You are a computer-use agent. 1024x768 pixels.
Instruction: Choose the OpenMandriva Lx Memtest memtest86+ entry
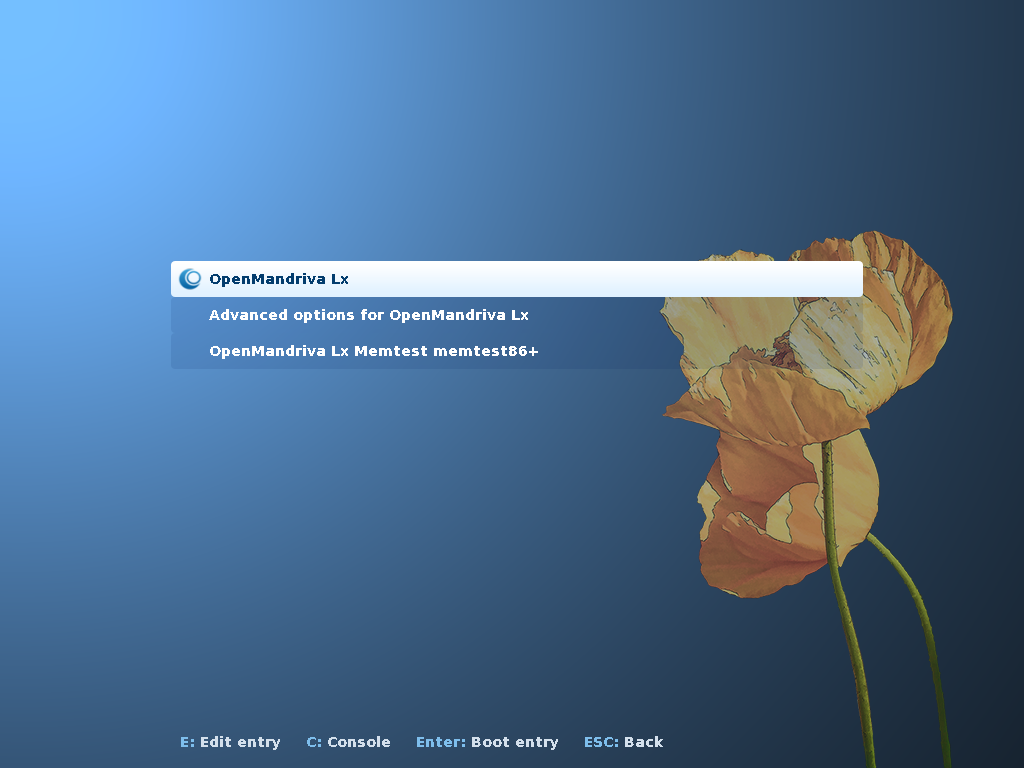click(x=373, y=351)
